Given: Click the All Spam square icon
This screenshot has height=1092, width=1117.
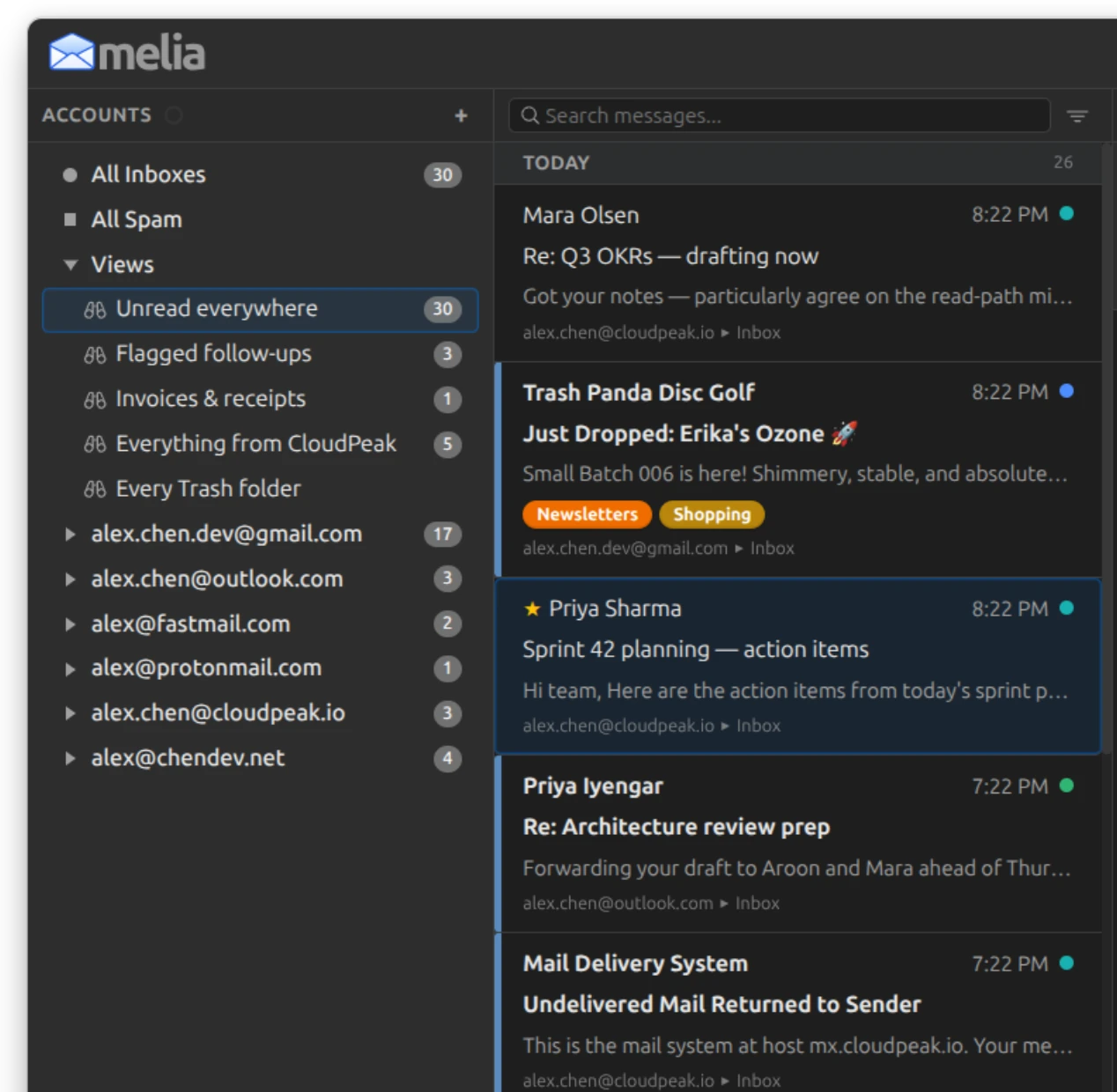Looking at the screenshot, I should (70, 219).
